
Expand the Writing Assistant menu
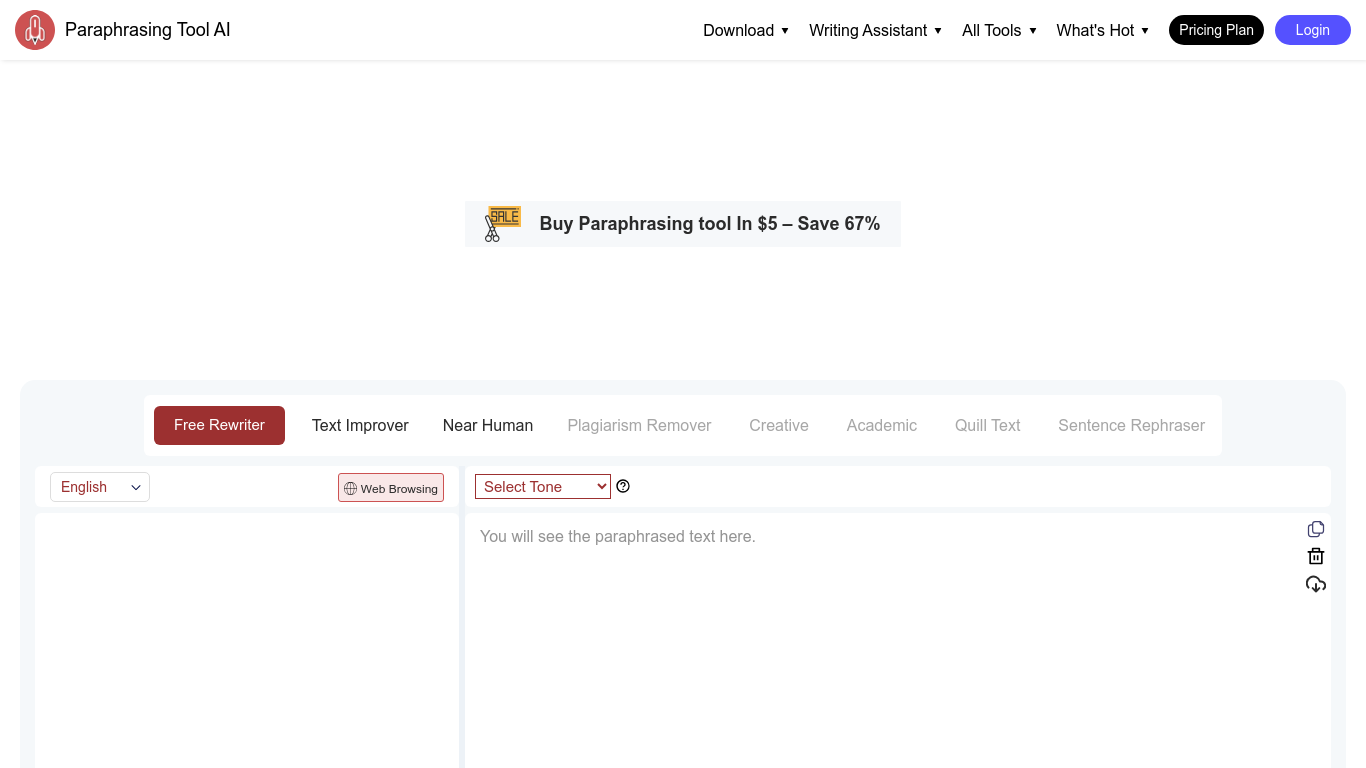(x=875, y=30)
